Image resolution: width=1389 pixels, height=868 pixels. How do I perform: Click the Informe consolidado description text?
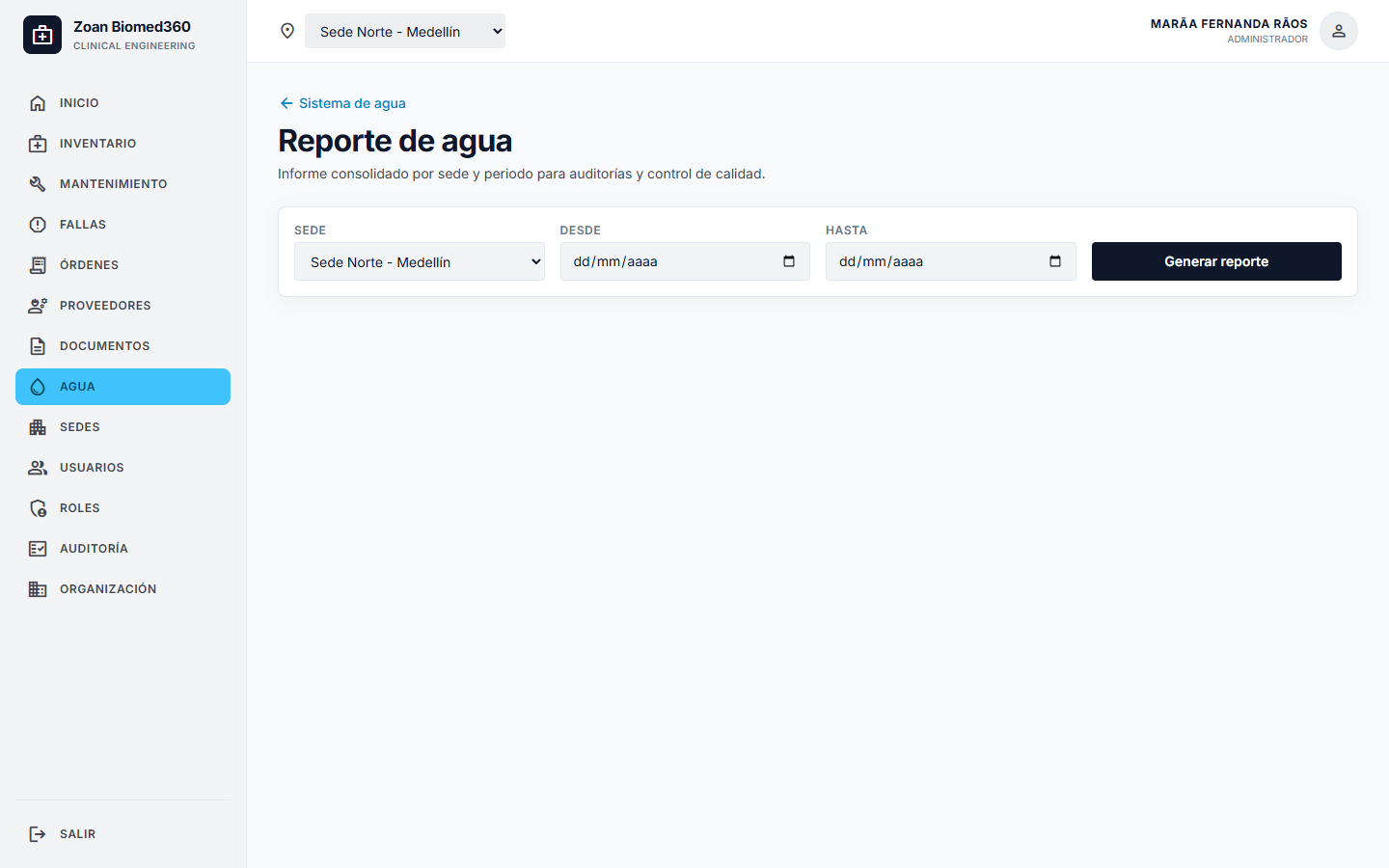pos(521,174)
